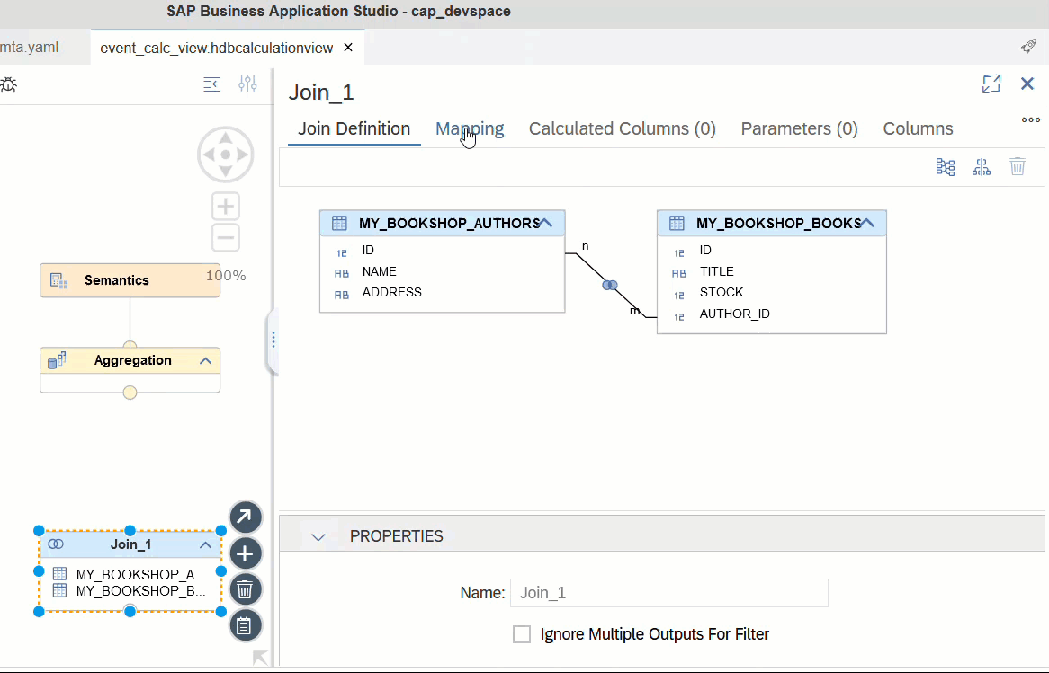Switch to the mta.yaml tab
The height and width of the screenshot is (673, 1049).
[x=29, y=47]
